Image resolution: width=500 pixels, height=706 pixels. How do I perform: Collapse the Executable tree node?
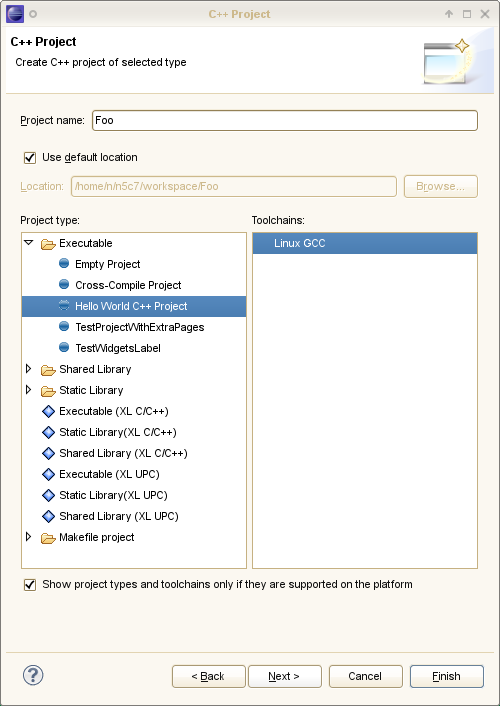click(x=29, y=243)
